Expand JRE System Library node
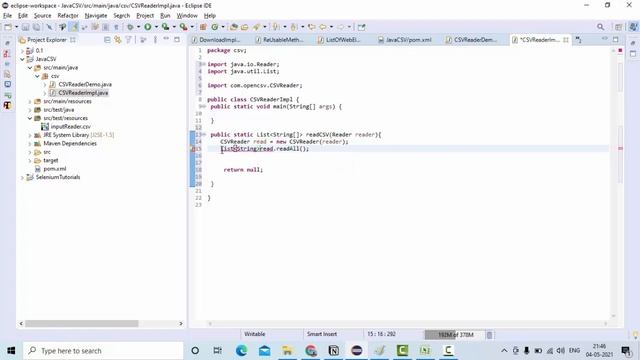This screenshot has height=360, width=640. click(x=30, y=135)
